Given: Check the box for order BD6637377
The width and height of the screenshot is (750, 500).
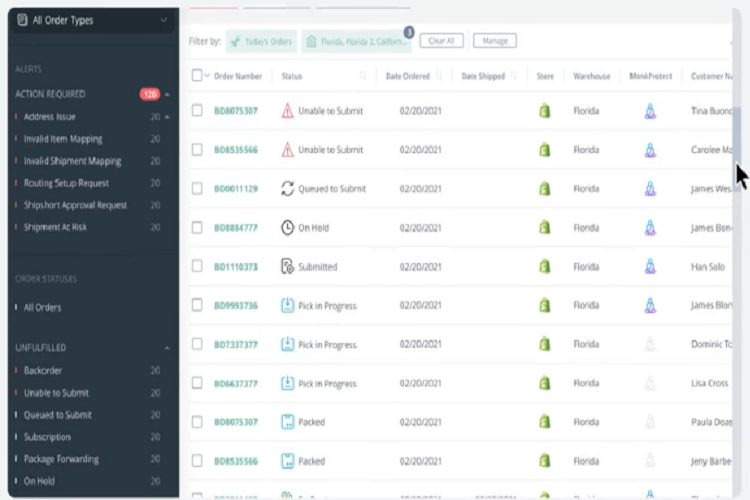Looking at the screenshot, I should click(197, 383).
